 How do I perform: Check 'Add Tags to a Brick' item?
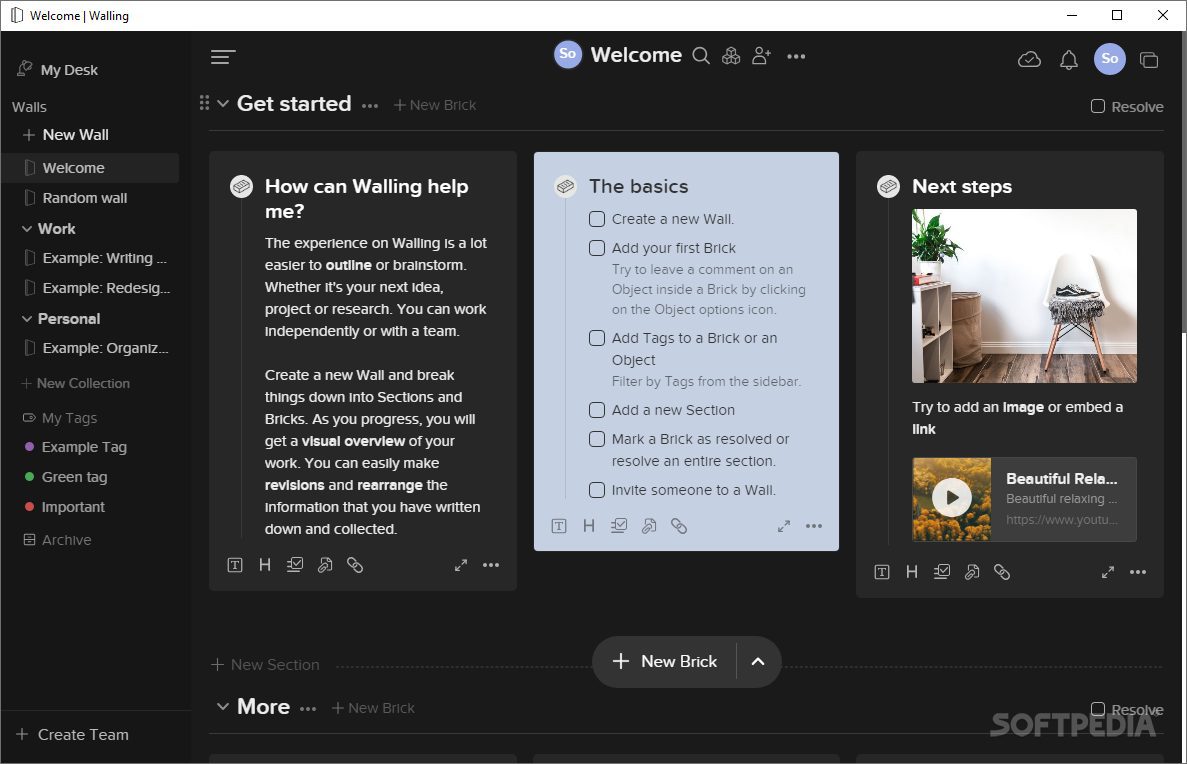pos(597,338)
